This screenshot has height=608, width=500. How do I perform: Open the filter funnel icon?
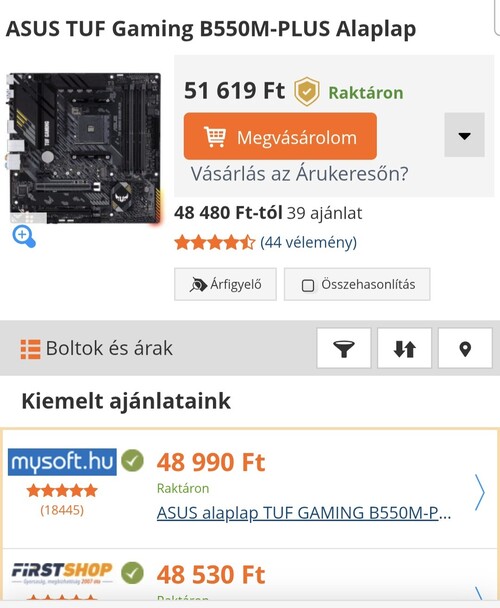click(344, 348)
